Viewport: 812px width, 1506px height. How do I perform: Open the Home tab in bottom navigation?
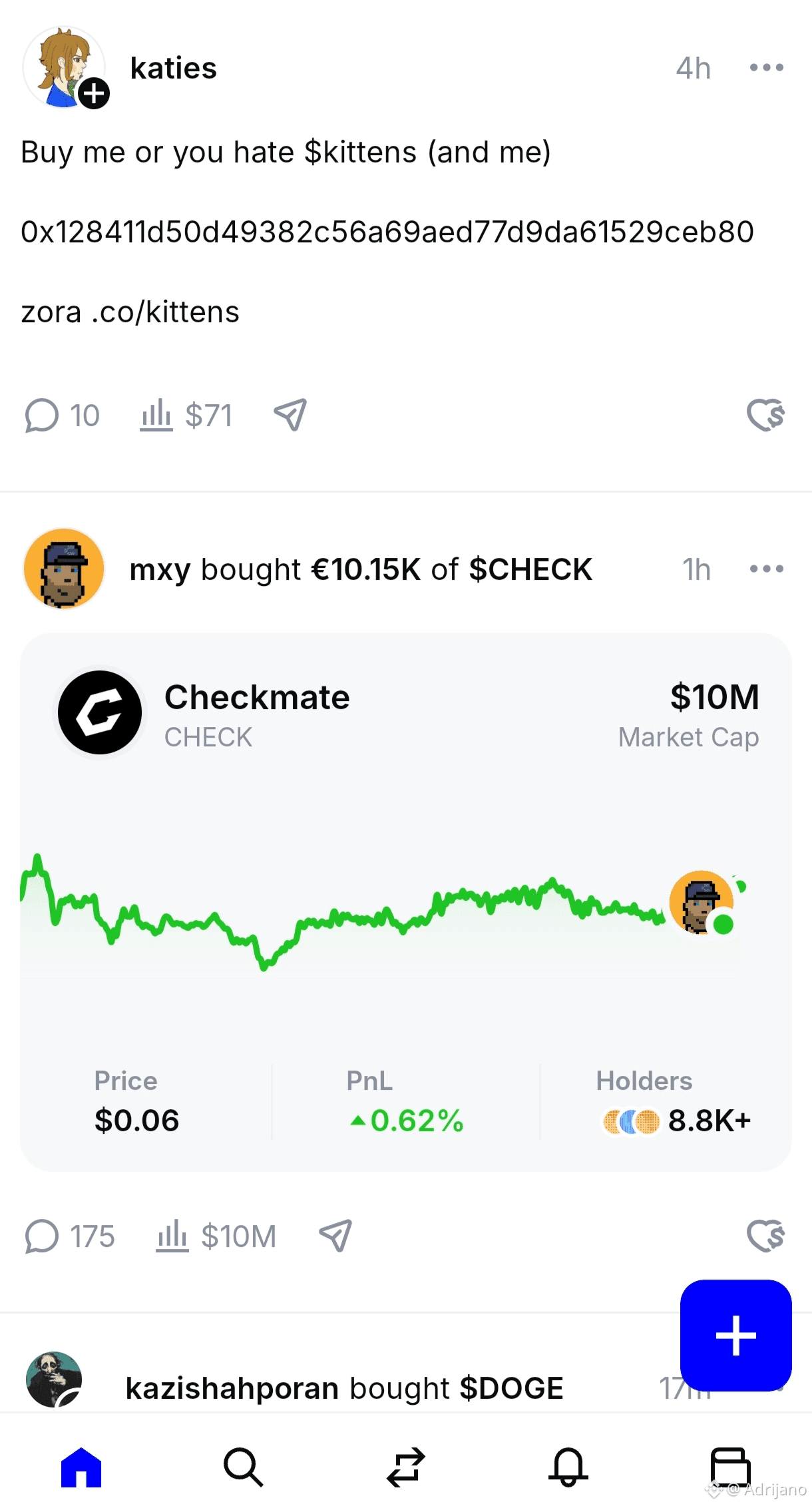[81, 1467]
